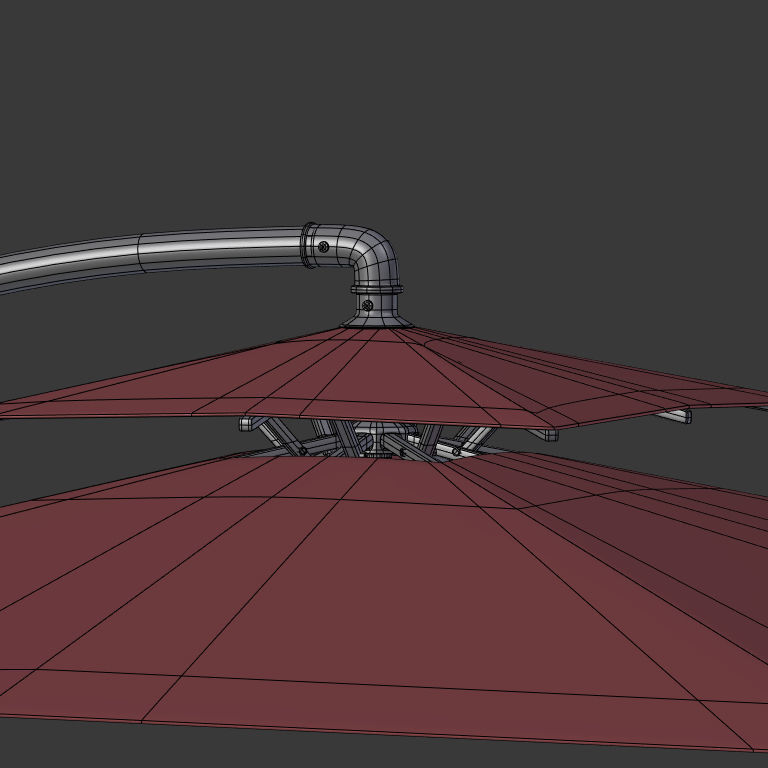Click the screw on the flared base fitting
This screenshot has width=768, height=768.
(x=367, y=306)
